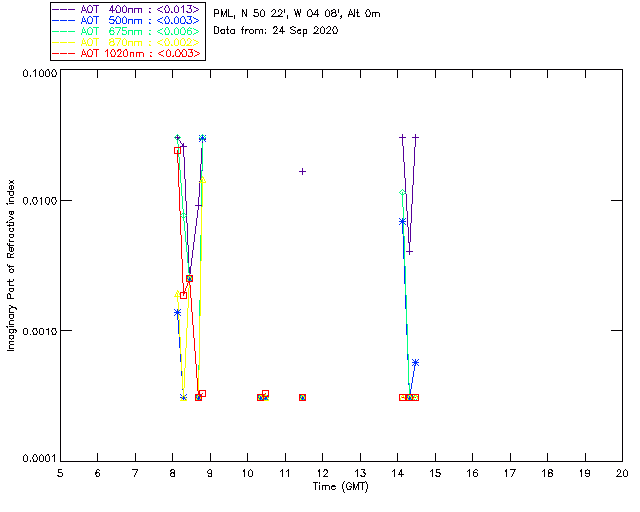Image resolution: width=640 pixels, height=512 pixels.
Task: Select the 'Data from: 24 Sep 2020' text
Action: pyautogui.click(x=276, y=31)
